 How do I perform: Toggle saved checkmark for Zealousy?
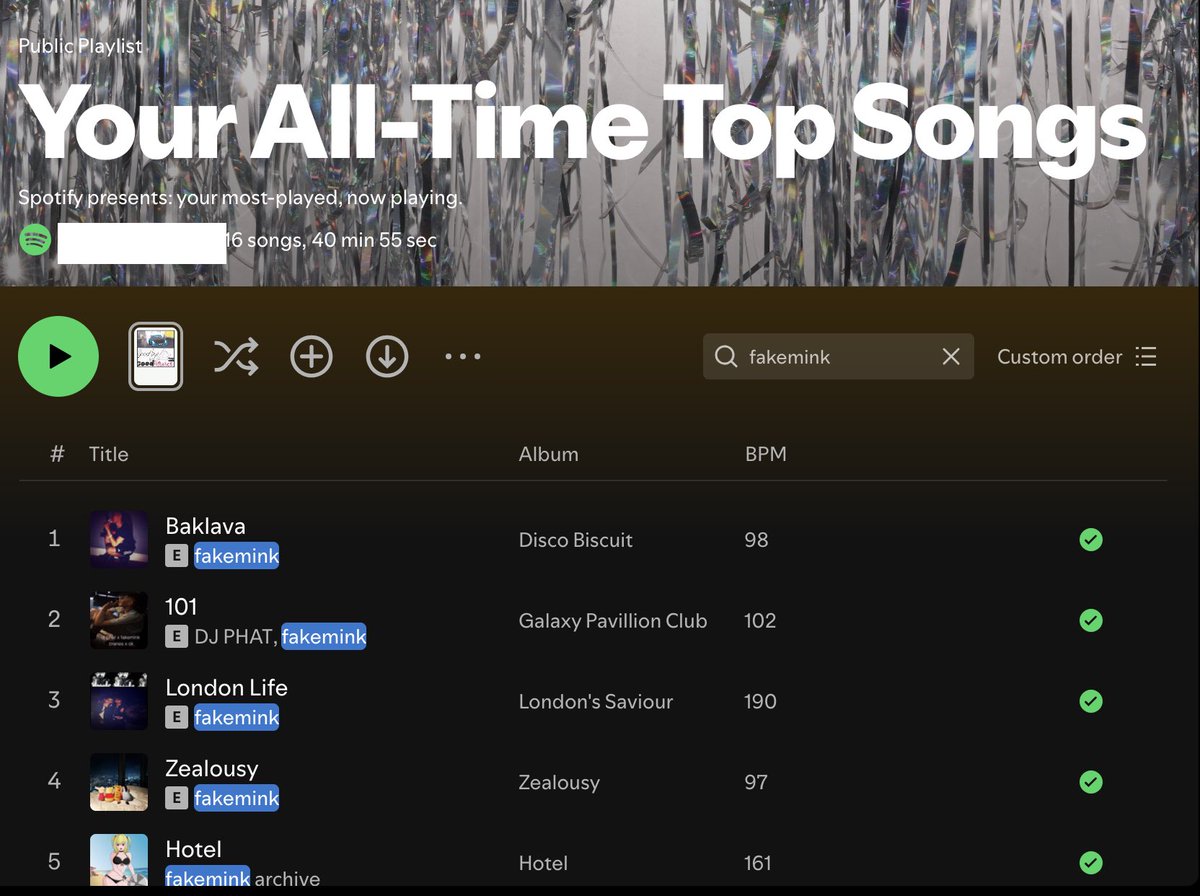point(1091,782)
